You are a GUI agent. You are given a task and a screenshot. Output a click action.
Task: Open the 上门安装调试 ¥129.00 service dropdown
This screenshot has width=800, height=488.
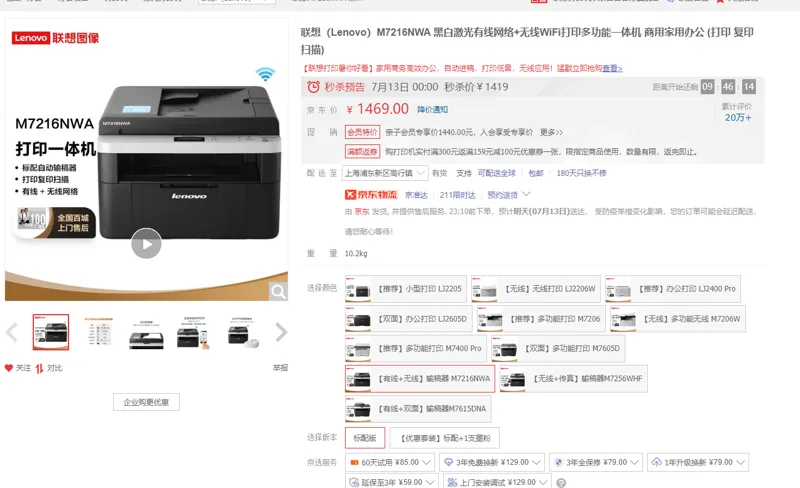pos(497,482)
